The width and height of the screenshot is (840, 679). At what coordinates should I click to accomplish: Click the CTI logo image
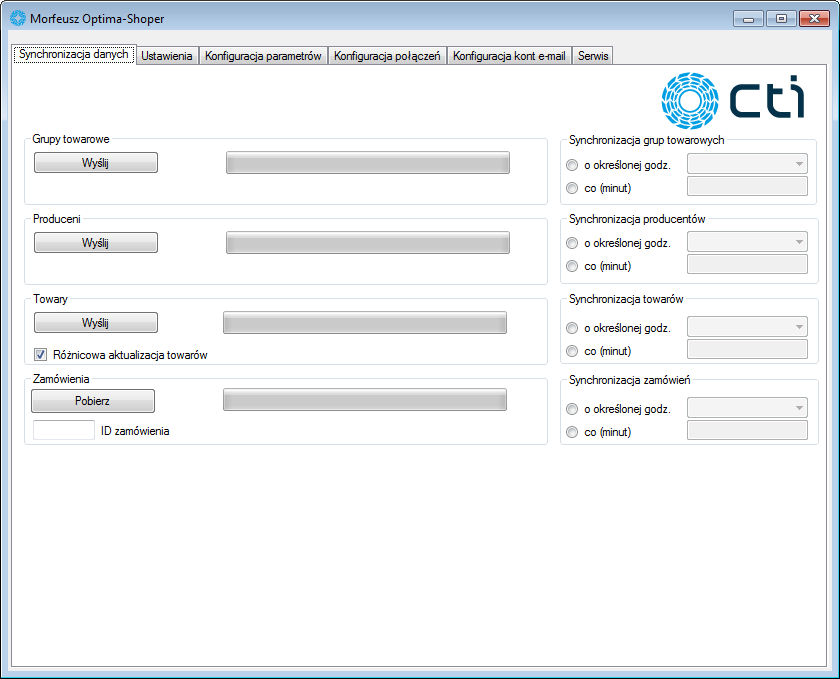point(733,100)
